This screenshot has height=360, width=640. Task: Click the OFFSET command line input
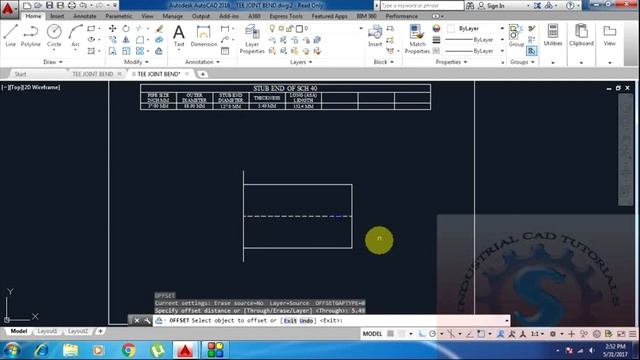[x=331, y=321]
